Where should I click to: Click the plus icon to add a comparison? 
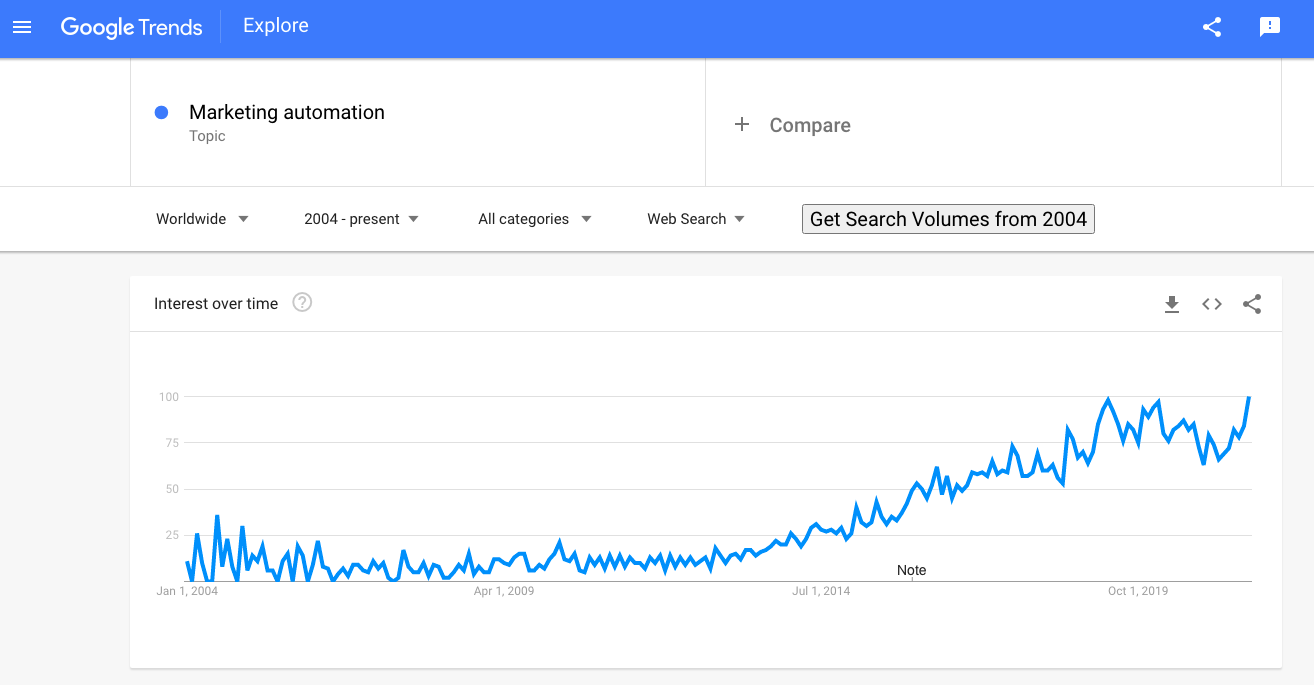(x=741, y=124)
